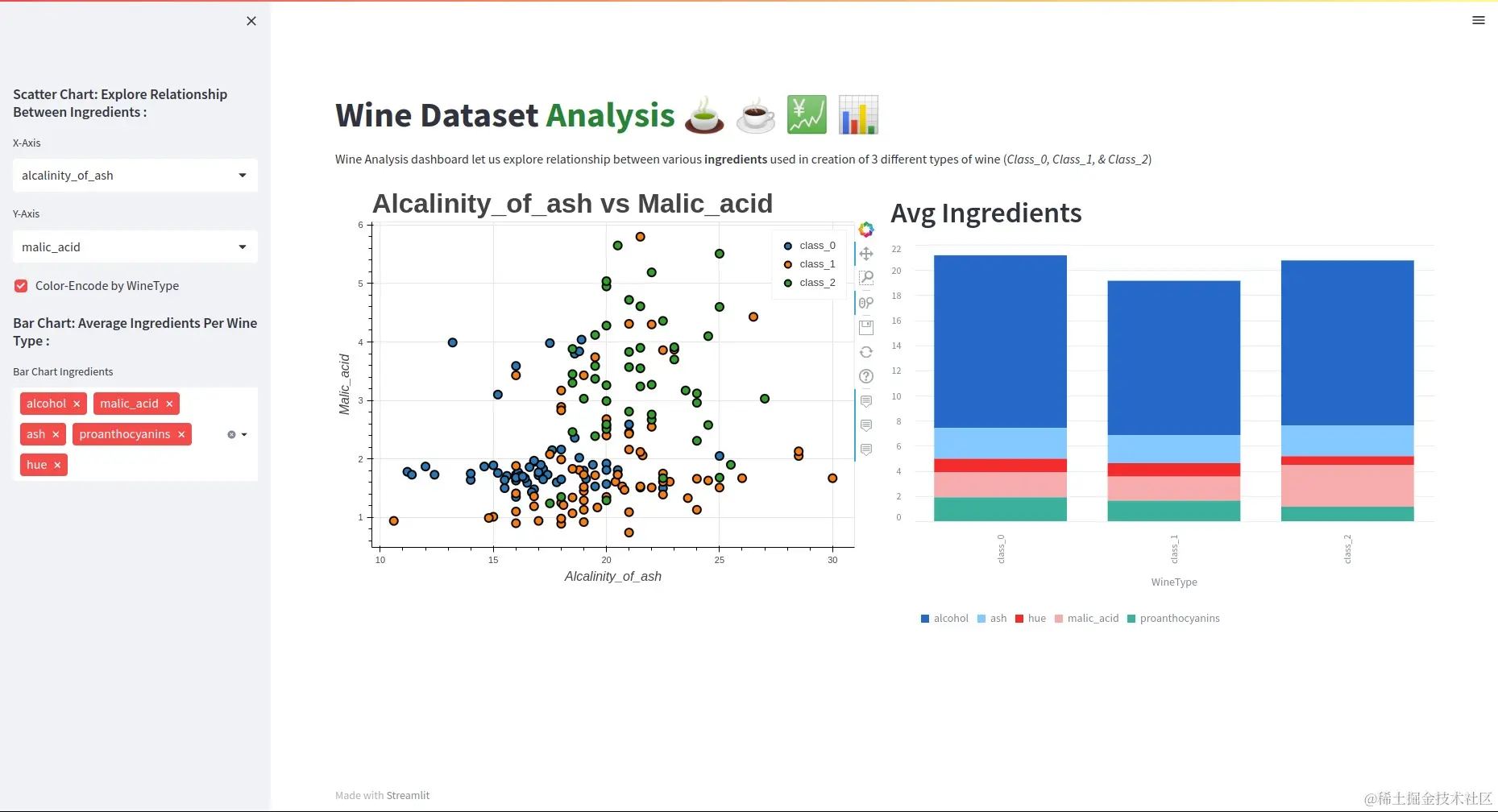Click the alcohol legend color swatch
This screenshot has width=1498, height=812.
click(925, 619)
